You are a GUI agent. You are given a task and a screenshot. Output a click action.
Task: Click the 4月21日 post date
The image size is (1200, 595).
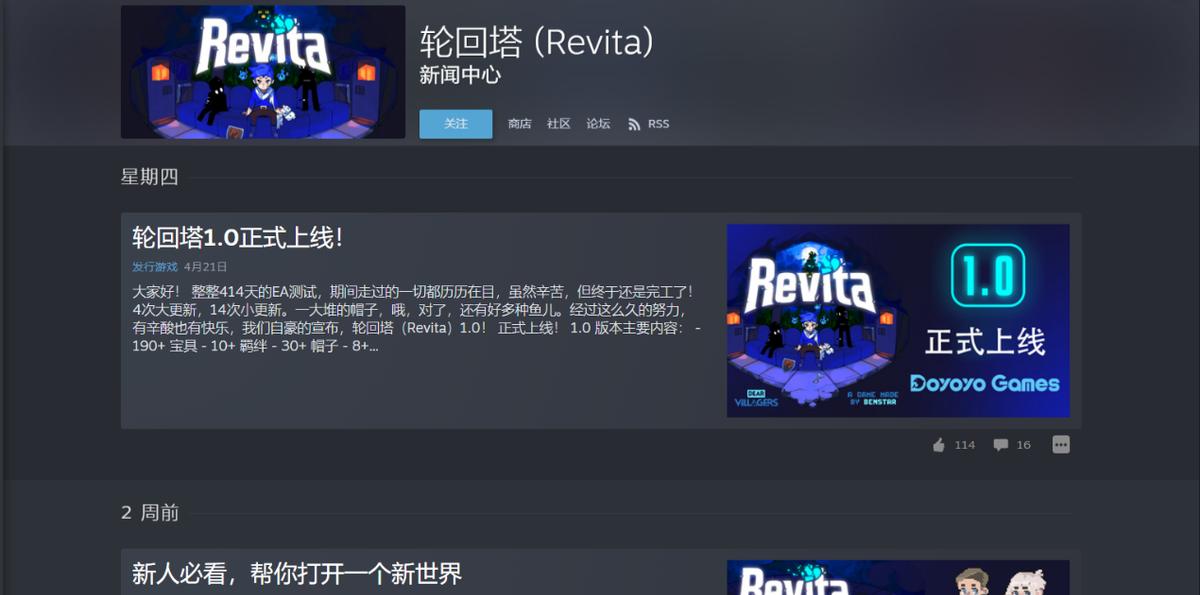click(x=206, y=267)
